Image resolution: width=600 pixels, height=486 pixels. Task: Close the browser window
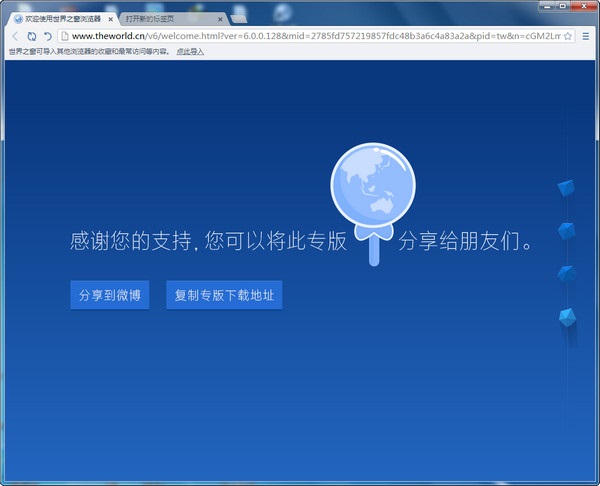pos(584,6)
